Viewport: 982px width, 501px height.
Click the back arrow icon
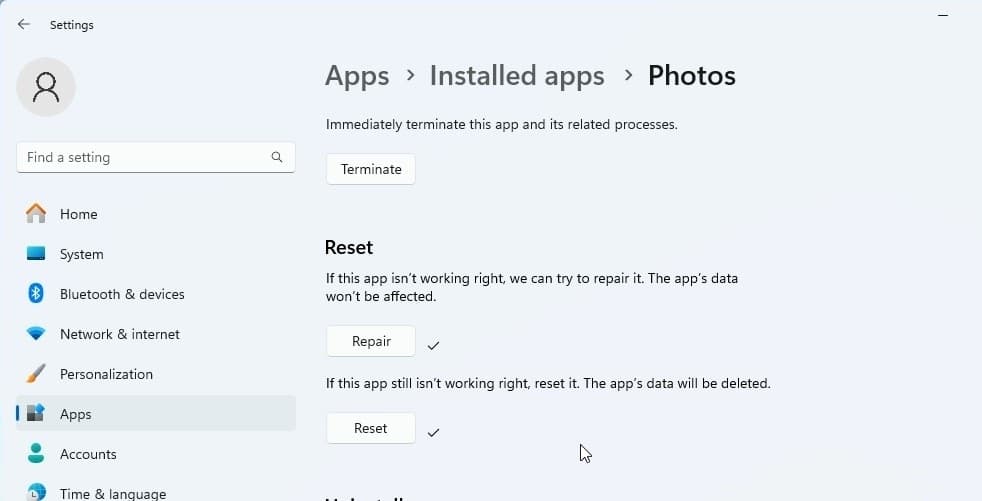click(x=24, y=24)
